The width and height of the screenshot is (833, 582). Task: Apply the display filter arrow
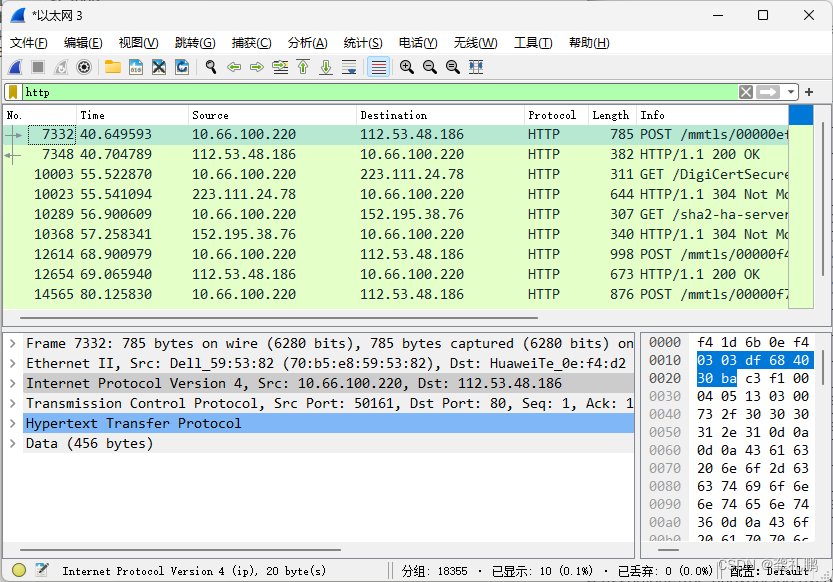point(768,92)
